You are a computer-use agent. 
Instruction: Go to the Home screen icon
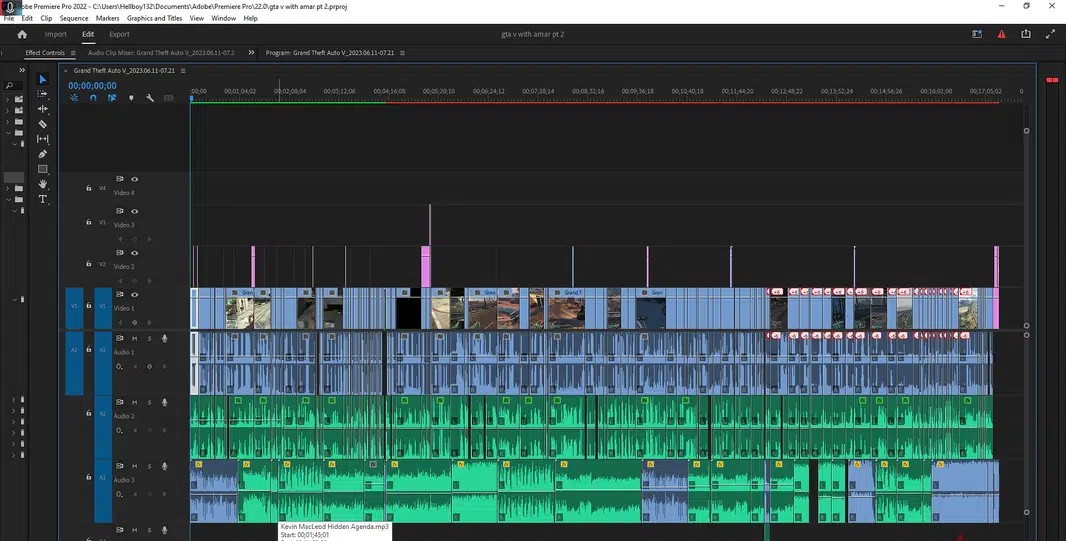(x=22, y=34)
